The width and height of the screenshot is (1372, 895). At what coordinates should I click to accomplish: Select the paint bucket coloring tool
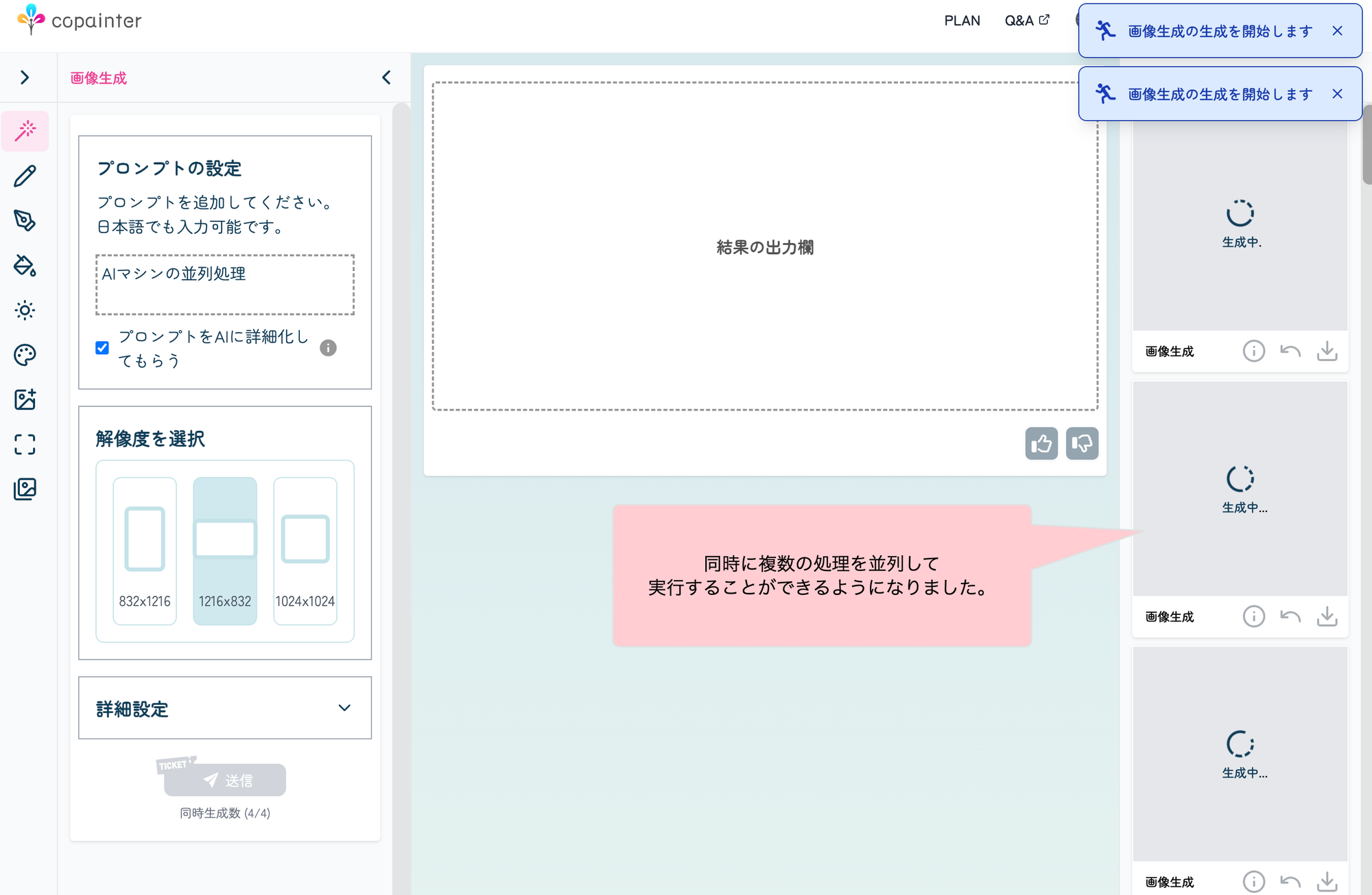[x=25, y=265]
